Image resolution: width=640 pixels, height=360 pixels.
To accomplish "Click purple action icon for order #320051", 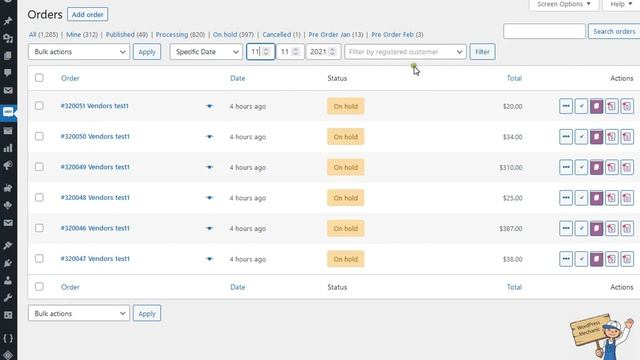I will click(596, 106).
